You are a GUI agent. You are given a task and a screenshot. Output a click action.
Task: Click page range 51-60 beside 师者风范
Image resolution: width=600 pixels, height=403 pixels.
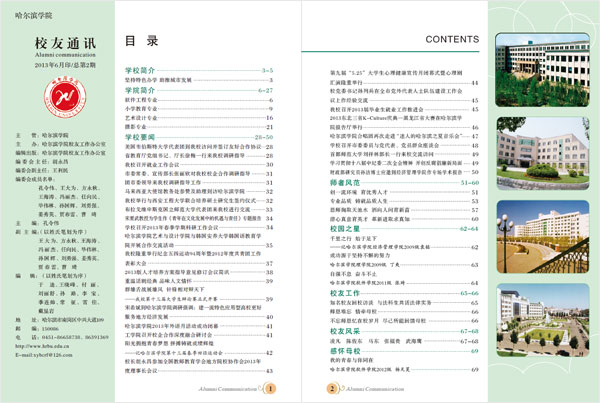470,183
